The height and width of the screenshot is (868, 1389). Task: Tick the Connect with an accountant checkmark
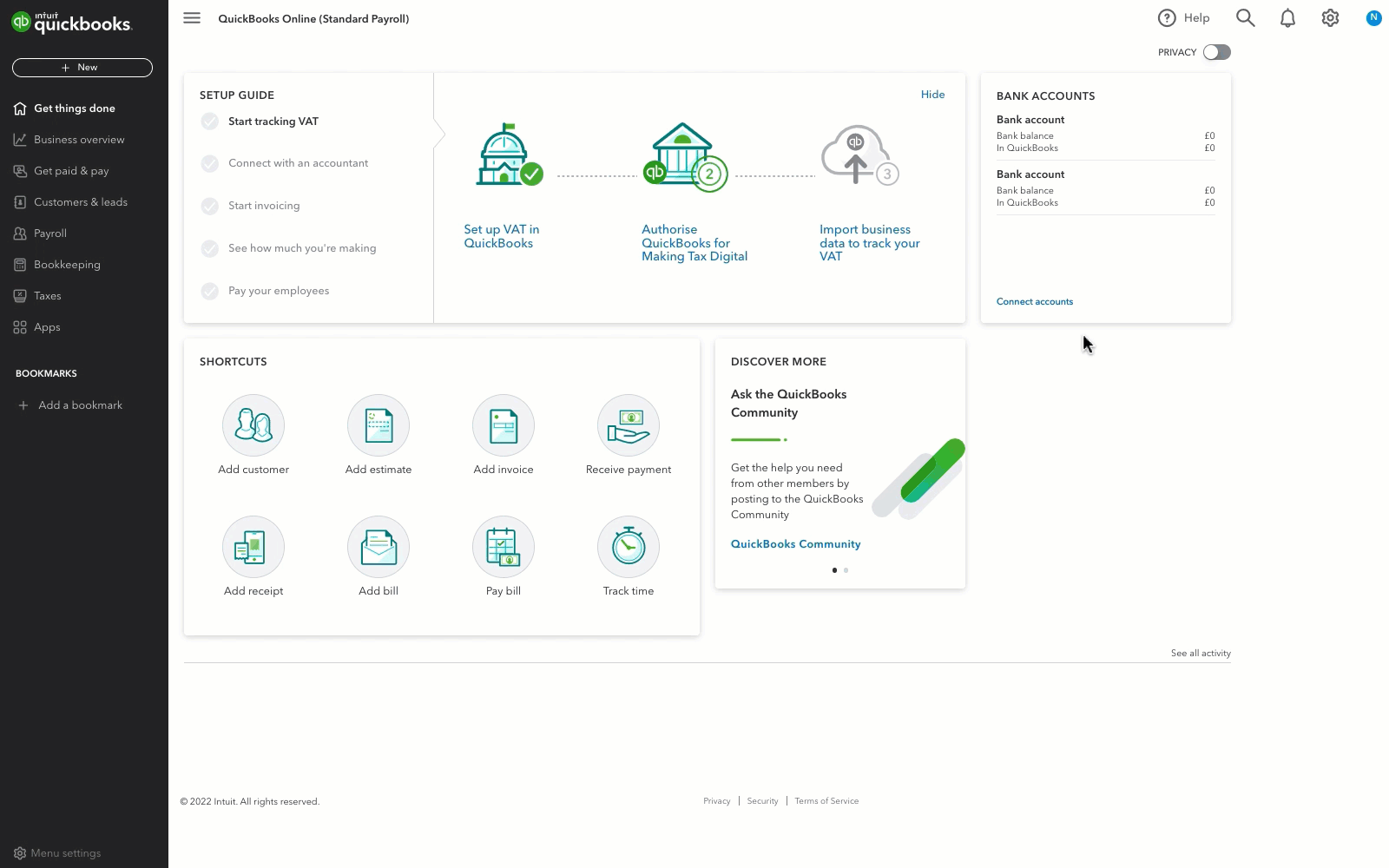pyautogui.click(x=210, y=163)
